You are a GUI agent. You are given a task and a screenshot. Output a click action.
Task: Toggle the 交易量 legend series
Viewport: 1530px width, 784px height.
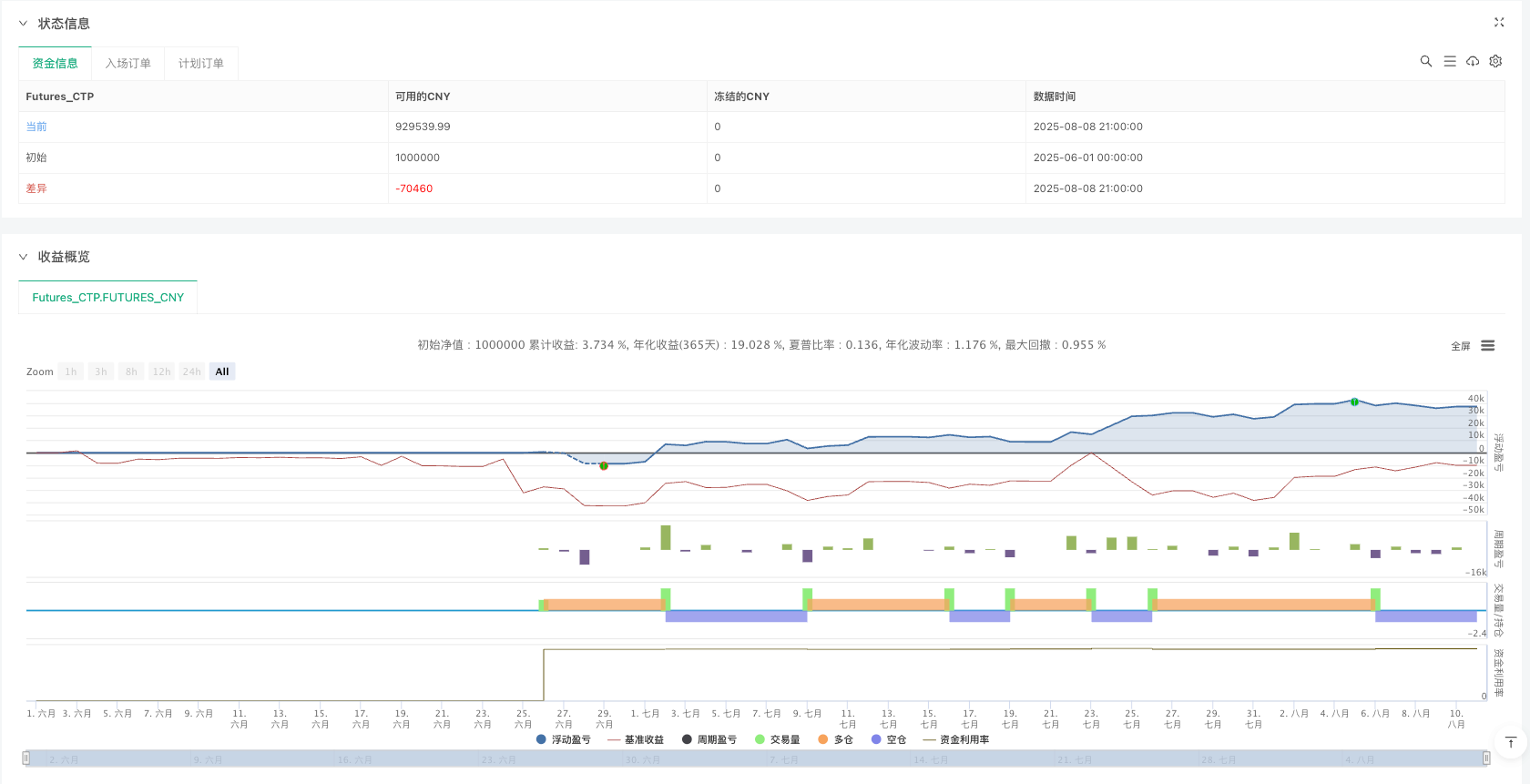click(778, 739)
